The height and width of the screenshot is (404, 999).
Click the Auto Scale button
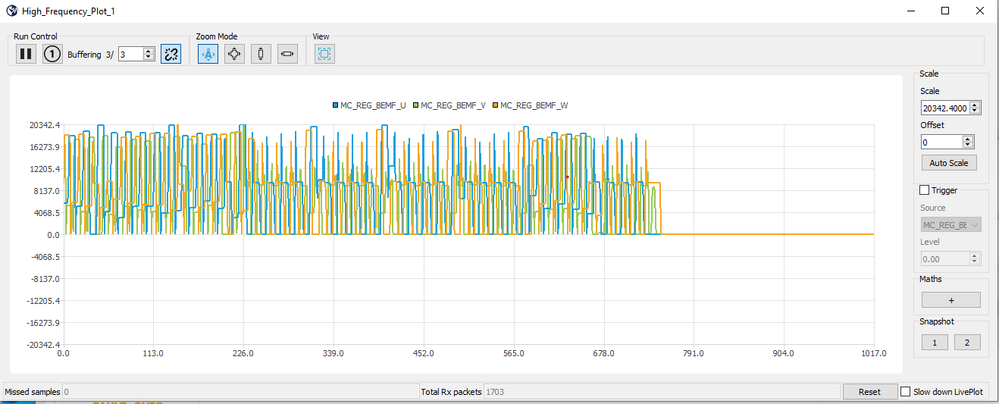tap(949, 162)
